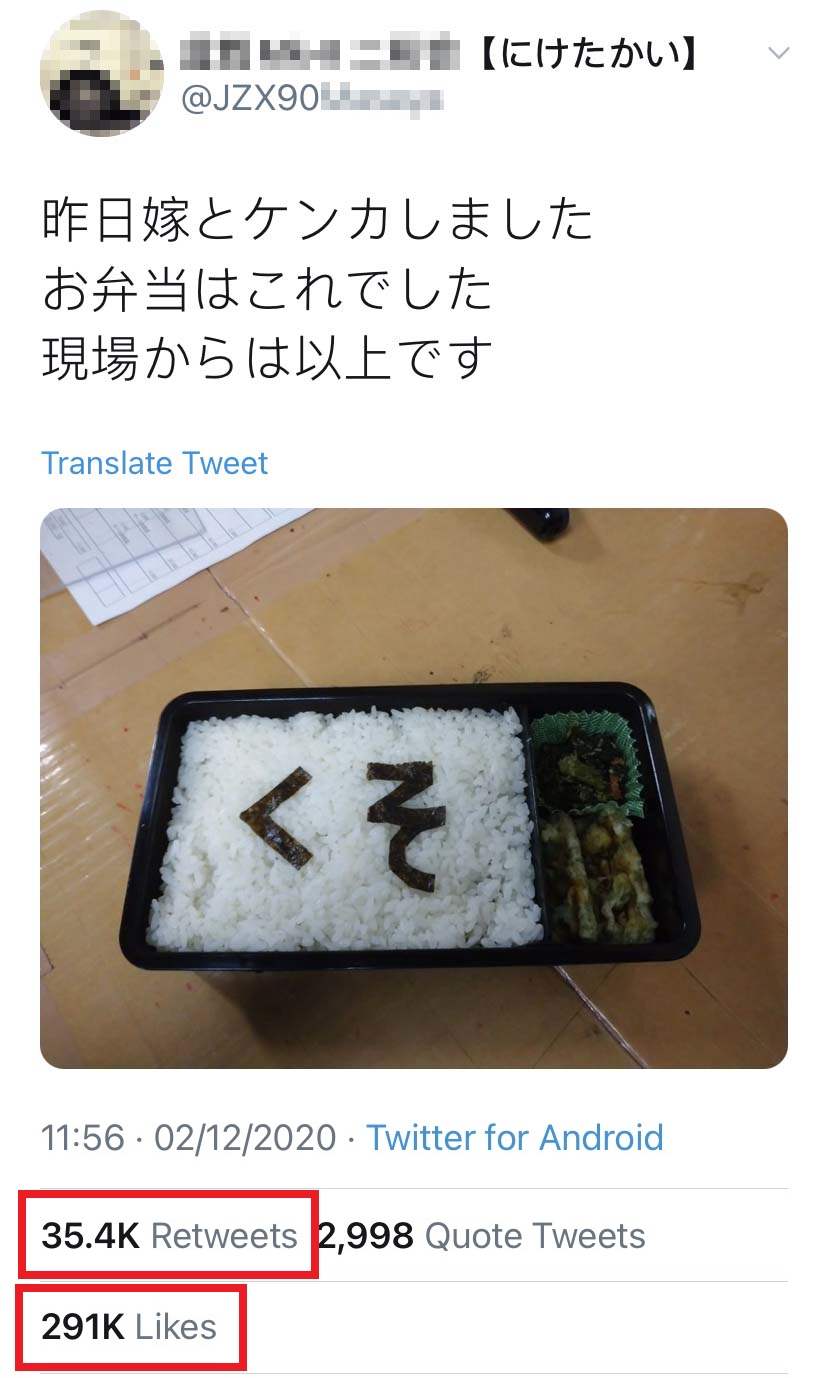Click the 11:56 timestamp
828x1378 pixels.
[x=83, y=1138]
